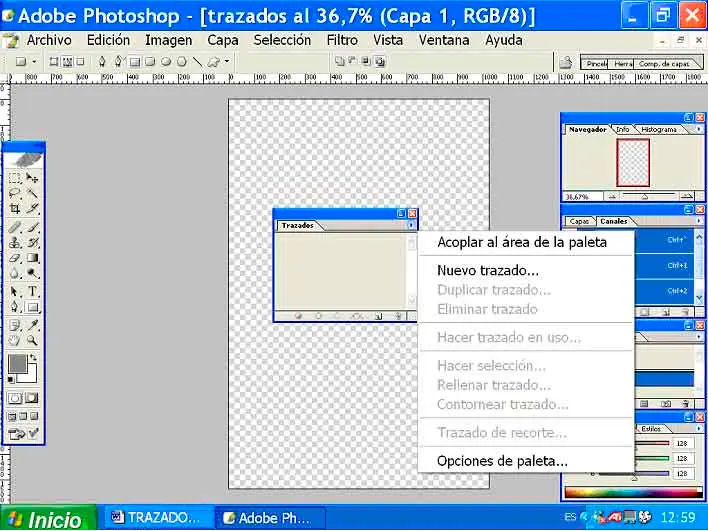This screenshot has width=708, height=531.
Task: Click the Navigator zoom percentage field
Action: (581, 197)
